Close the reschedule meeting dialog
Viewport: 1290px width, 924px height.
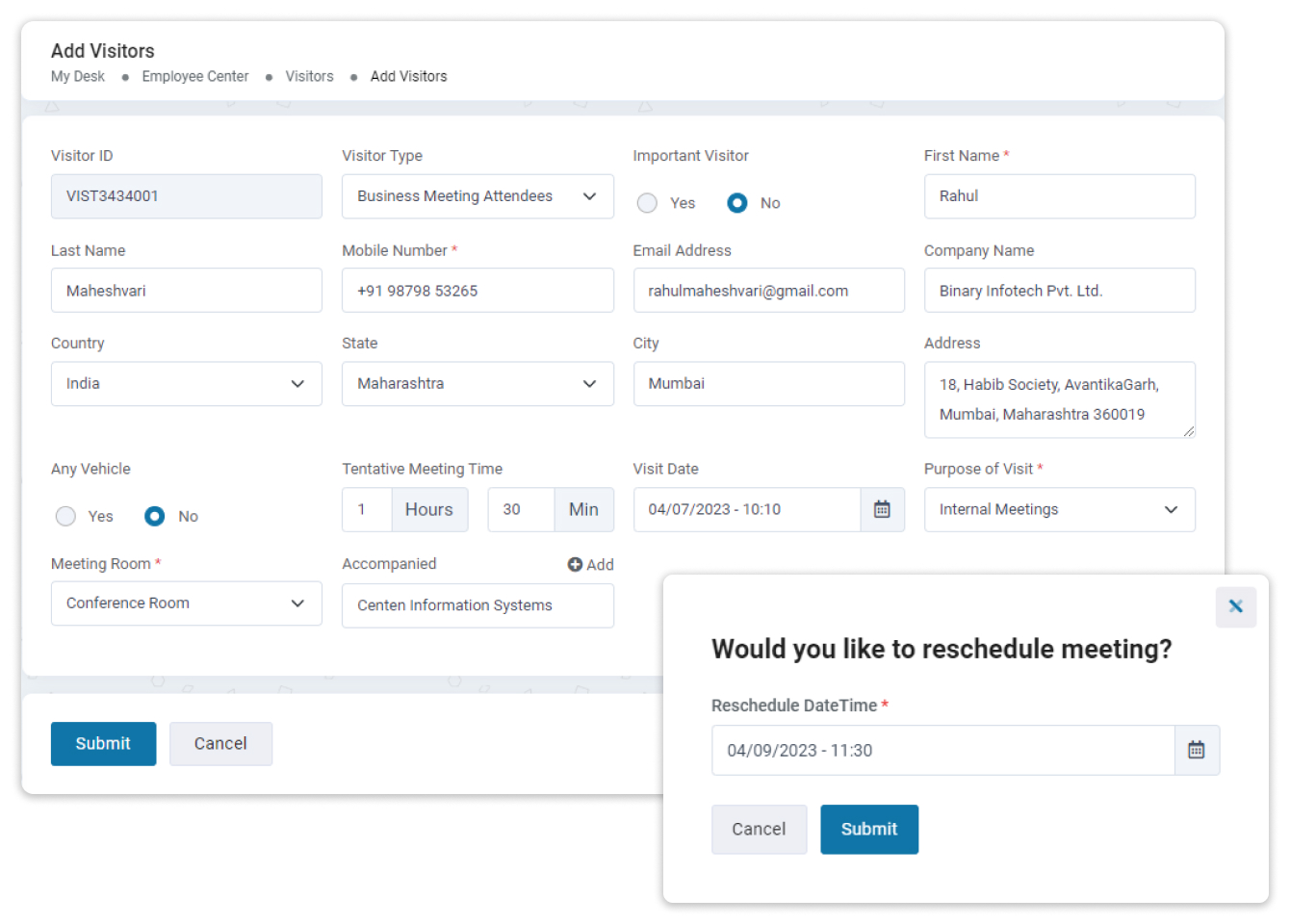(x=1235, y=606)
